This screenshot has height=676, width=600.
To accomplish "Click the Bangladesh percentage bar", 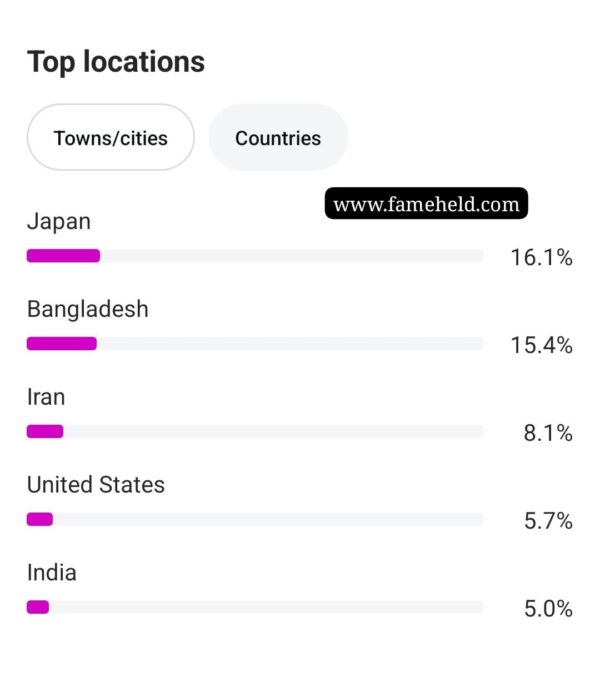I will click(x=255, y=344).
